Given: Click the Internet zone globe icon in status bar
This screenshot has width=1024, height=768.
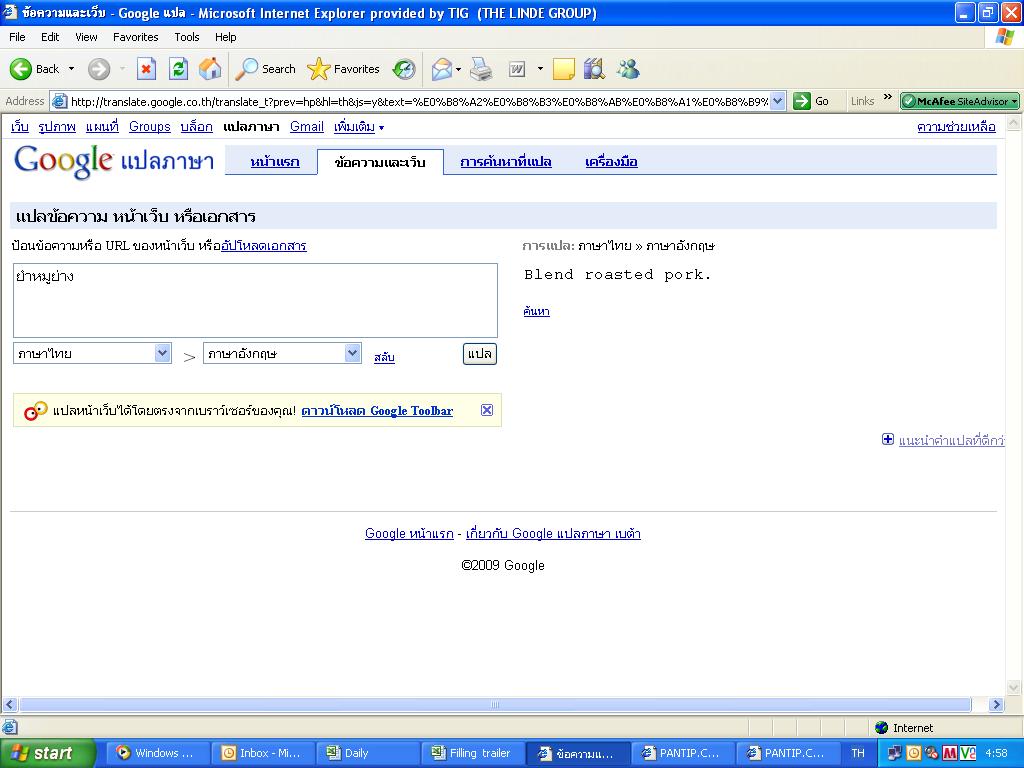Looking at the screenshot, I should click(x=882, y=728).
